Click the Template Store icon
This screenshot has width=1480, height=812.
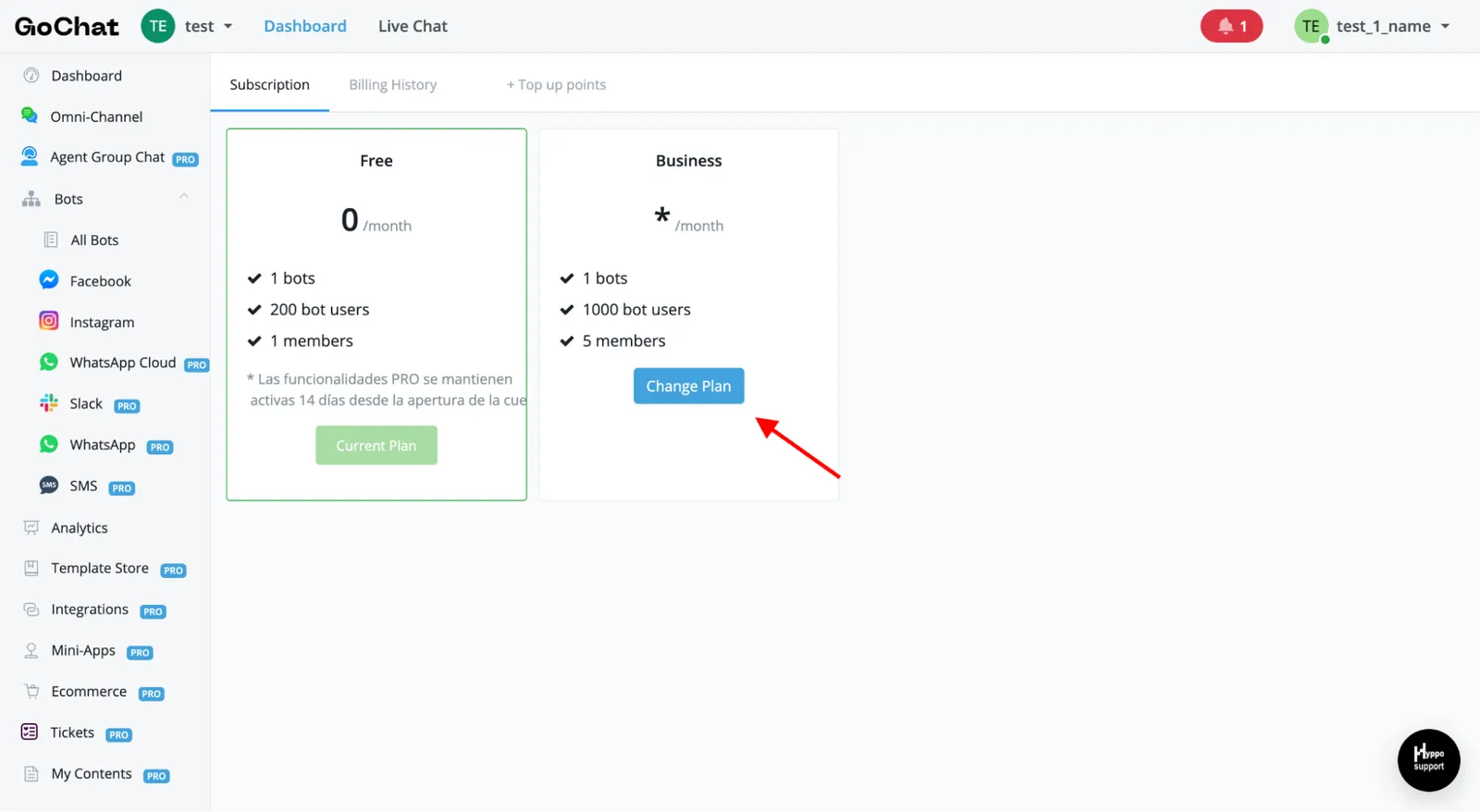coord(31,569)
